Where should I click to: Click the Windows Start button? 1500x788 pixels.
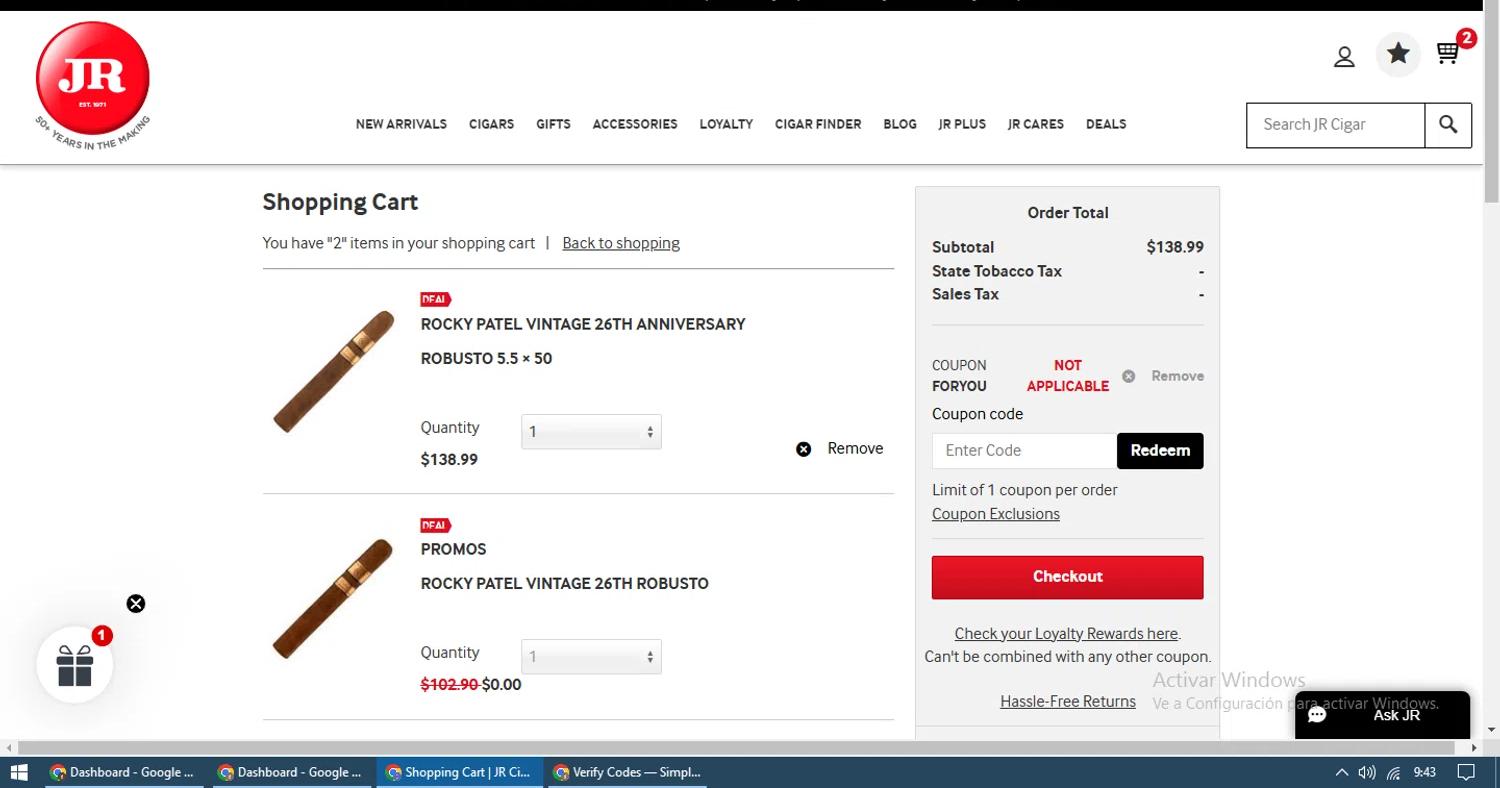pos(18,772)
